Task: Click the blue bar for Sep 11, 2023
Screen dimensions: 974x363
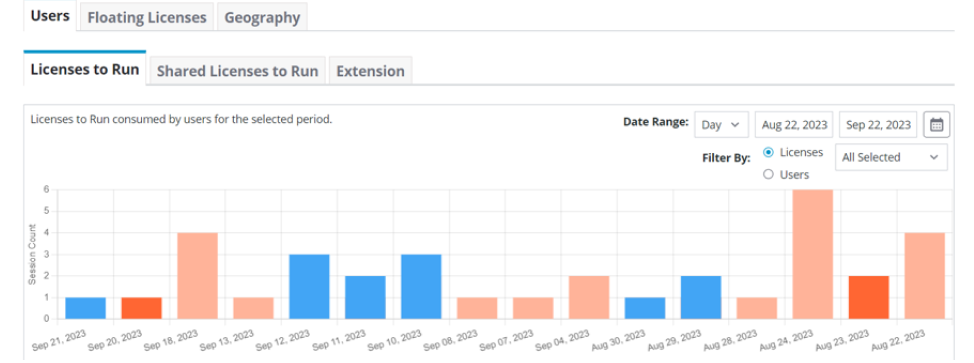Action: [x=365, y=298]
